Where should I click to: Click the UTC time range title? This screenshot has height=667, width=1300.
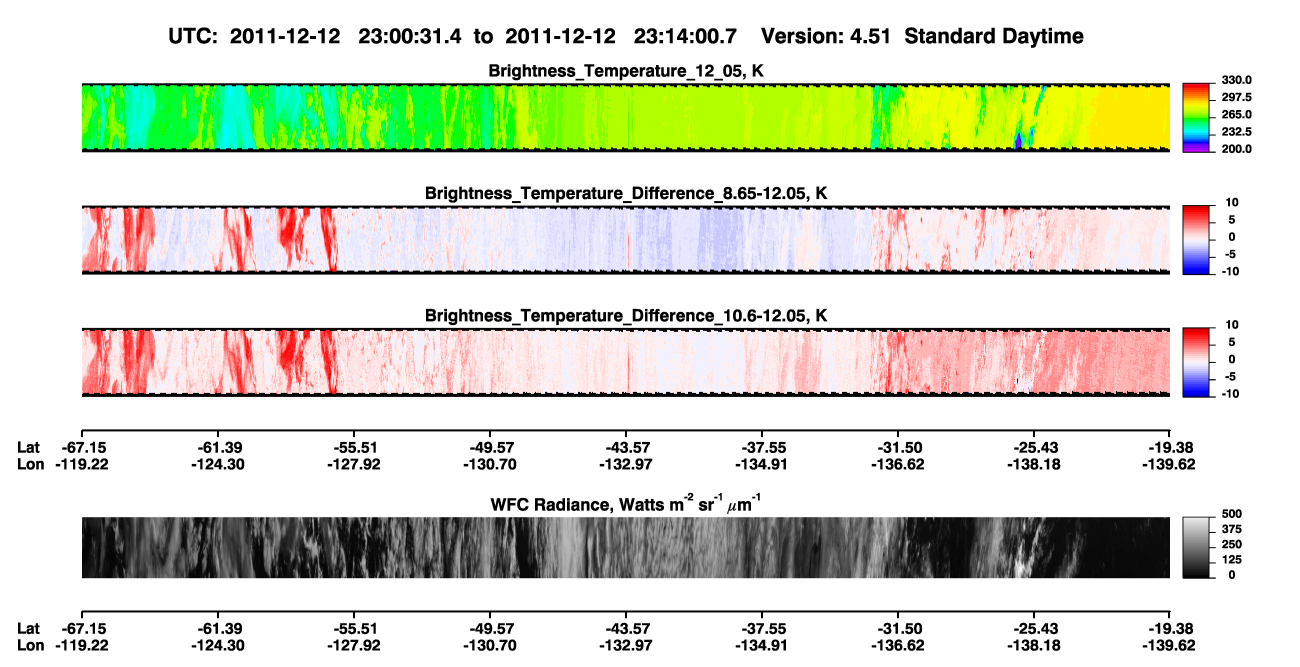tap(625, 36)
